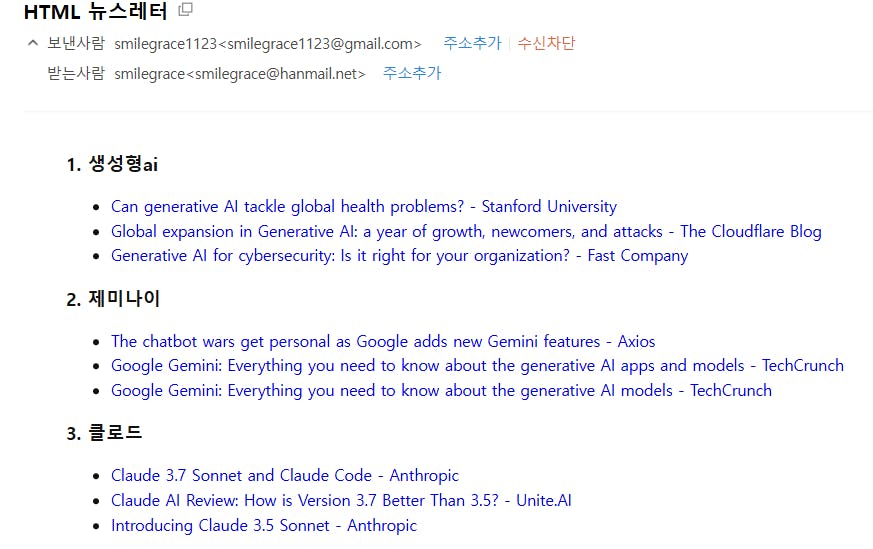Collapse the sender details chevron
Screen dimensions: 873x549
click(33, 43)
